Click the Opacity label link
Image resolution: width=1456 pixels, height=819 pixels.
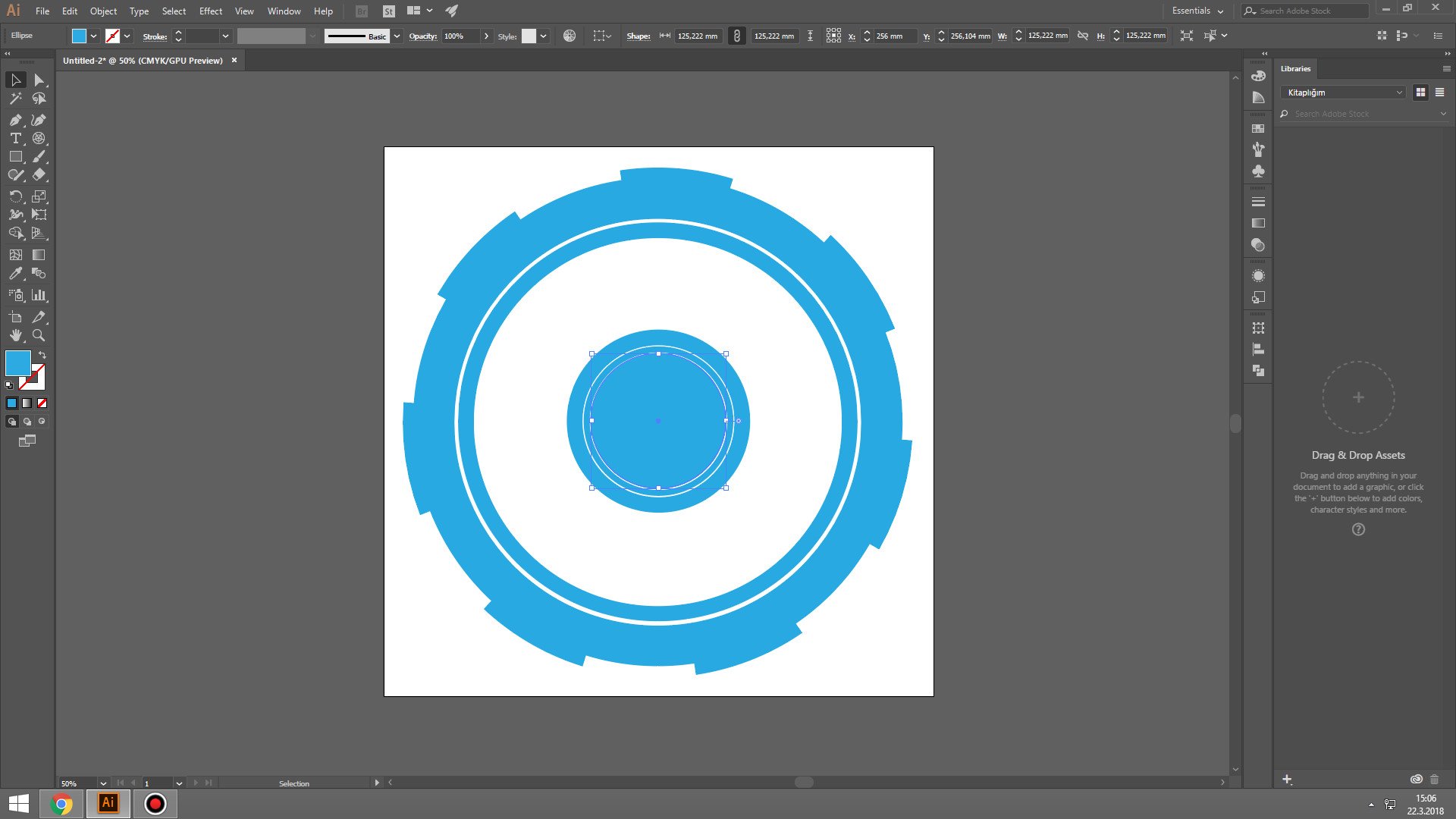(x=422, y=36)
